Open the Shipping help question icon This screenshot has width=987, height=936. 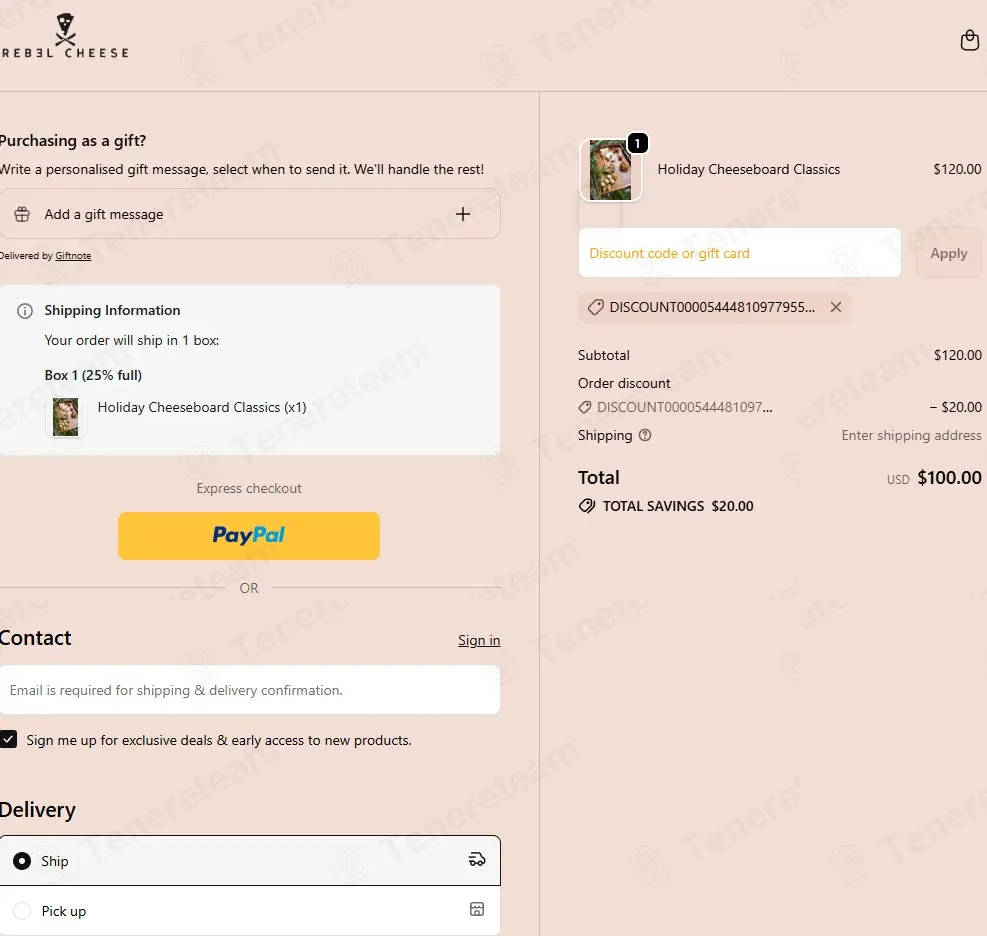[x=645, y=435]
